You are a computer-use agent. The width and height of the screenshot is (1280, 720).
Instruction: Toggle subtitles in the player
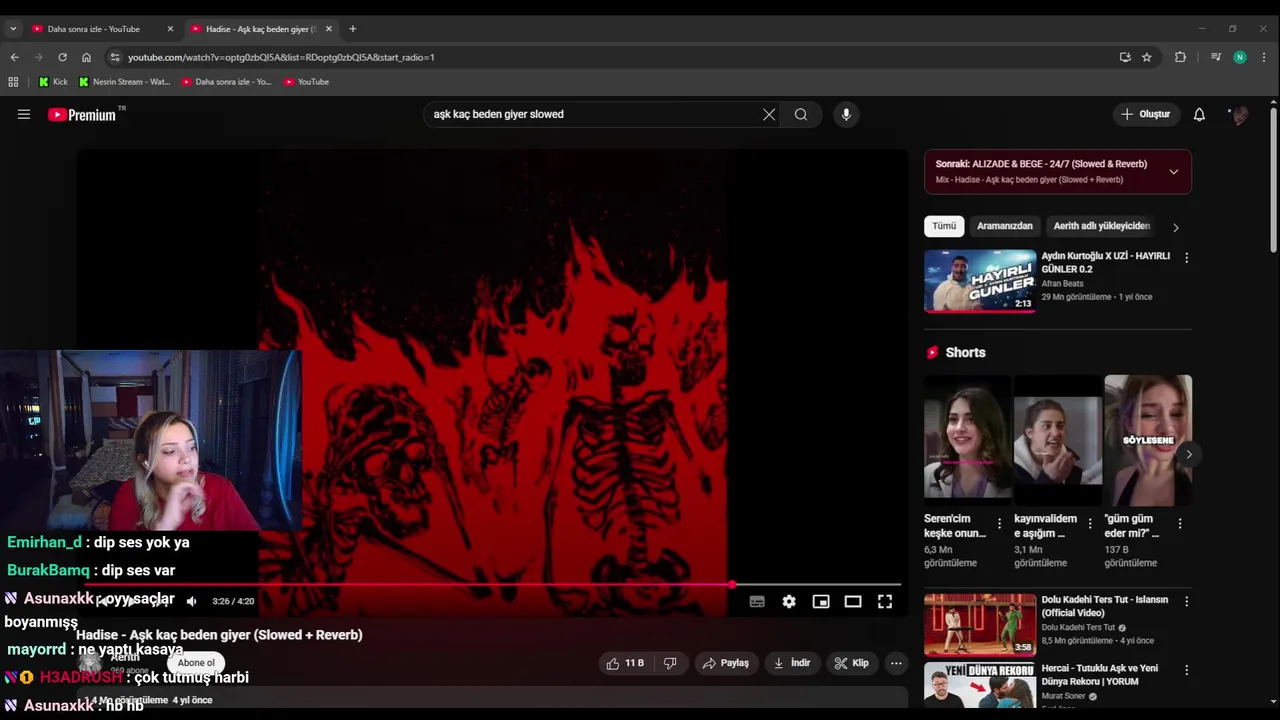[757, 601]
